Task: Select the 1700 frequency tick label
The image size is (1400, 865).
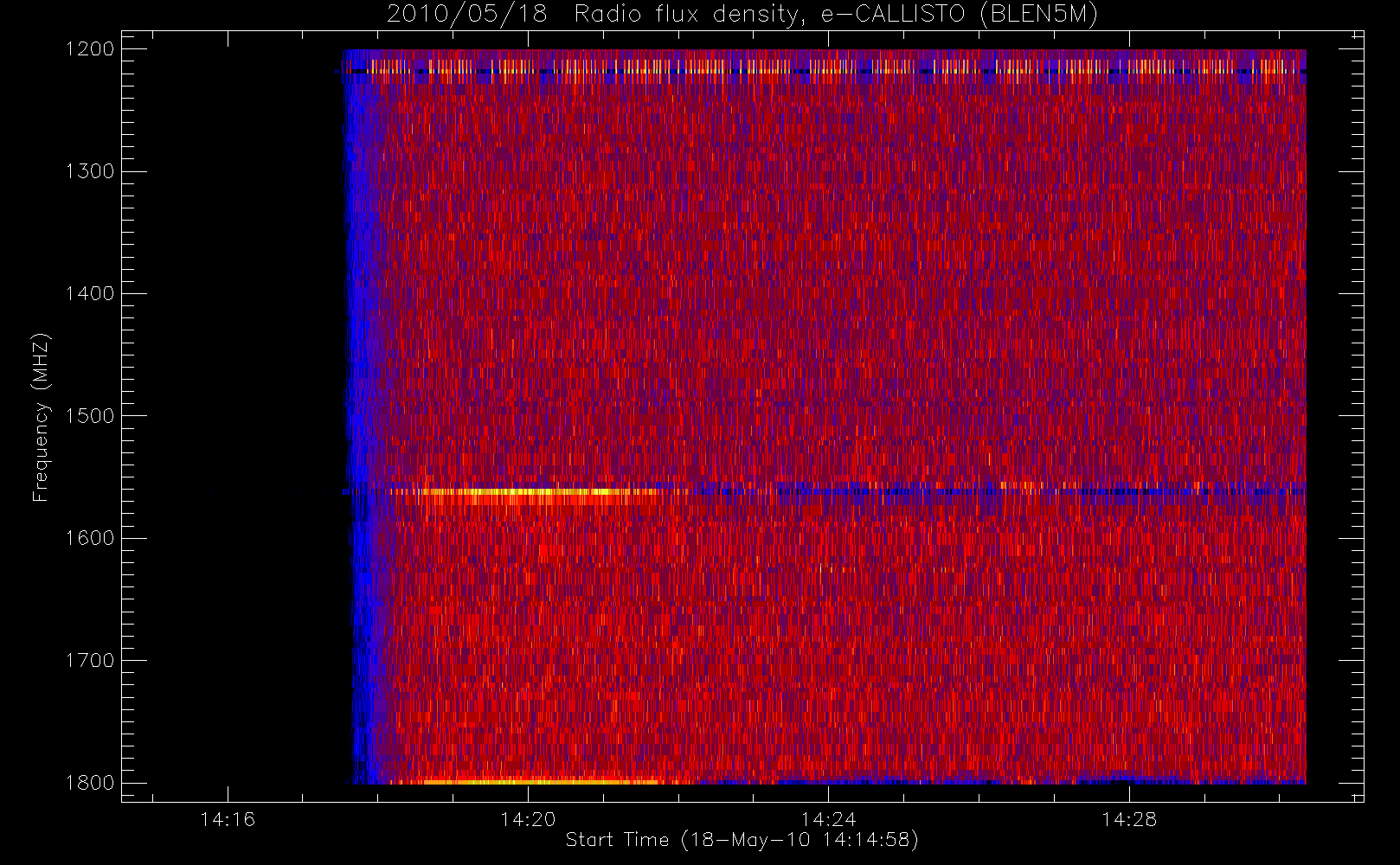Action: tap(90, 661)
